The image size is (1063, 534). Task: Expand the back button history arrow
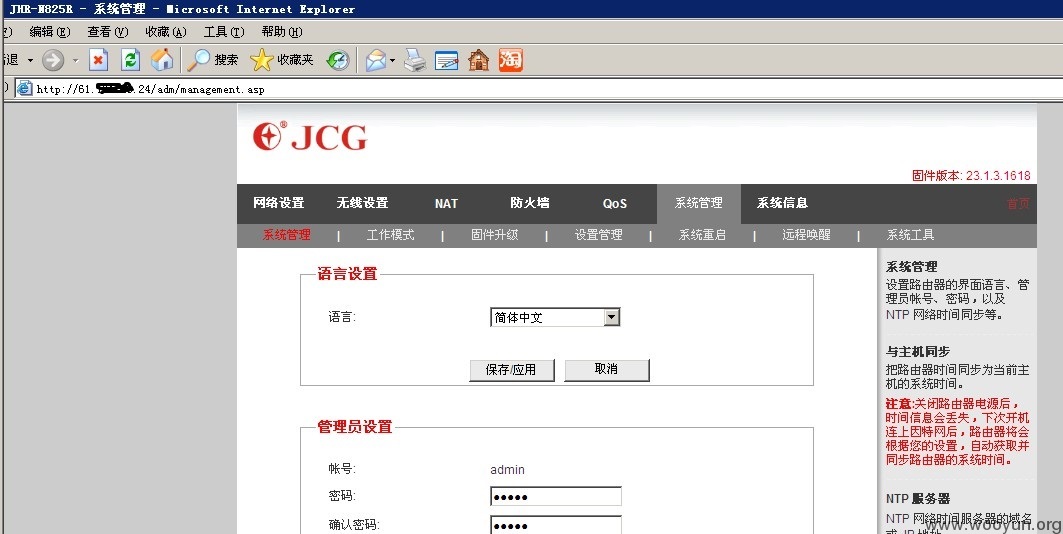(x=30, y=60)
